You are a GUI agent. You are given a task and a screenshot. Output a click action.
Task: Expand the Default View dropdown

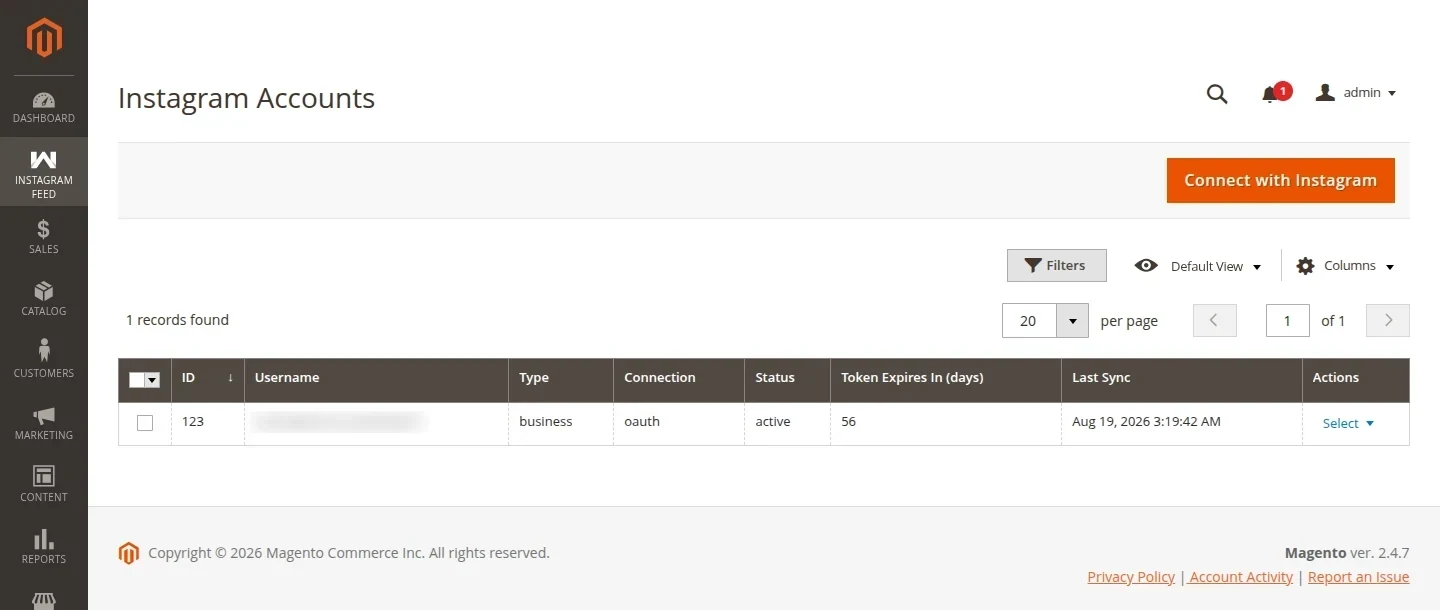1198,266
